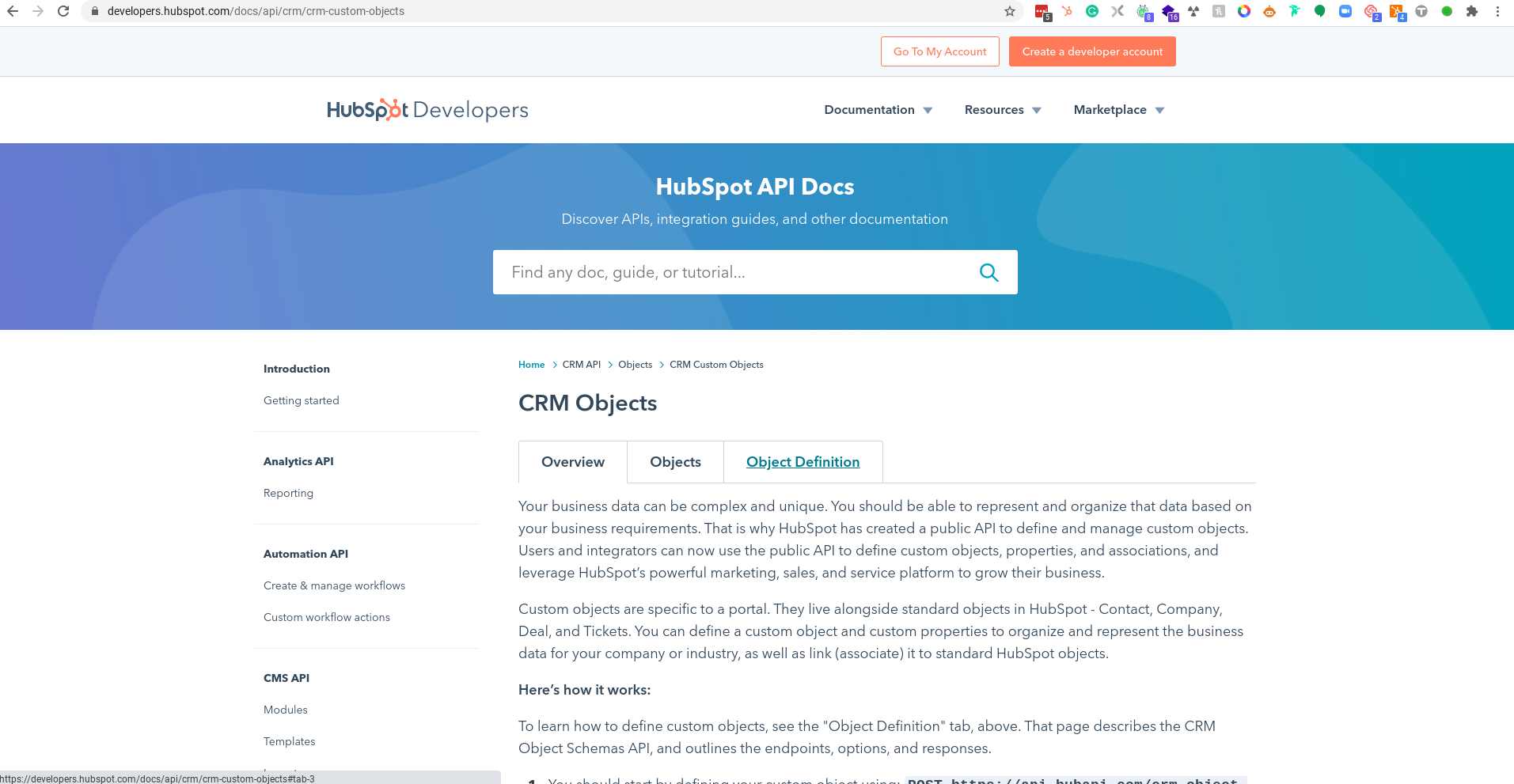Bookmark this page with the star icon
Viewport: 1514px width, 784px height.
pos(1009,11)
